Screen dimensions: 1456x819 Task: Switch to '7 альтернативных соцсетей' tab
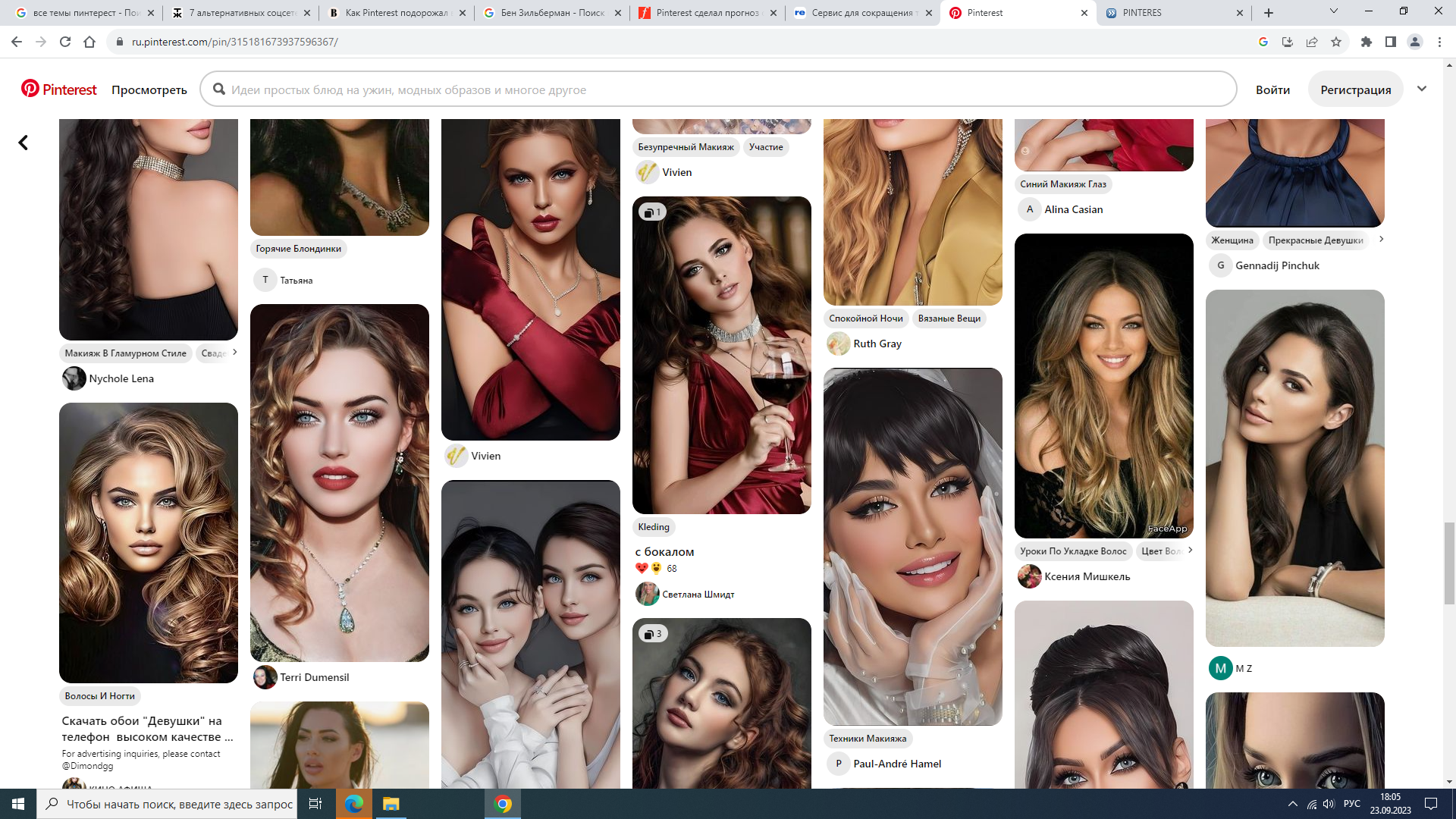(240, 13)
